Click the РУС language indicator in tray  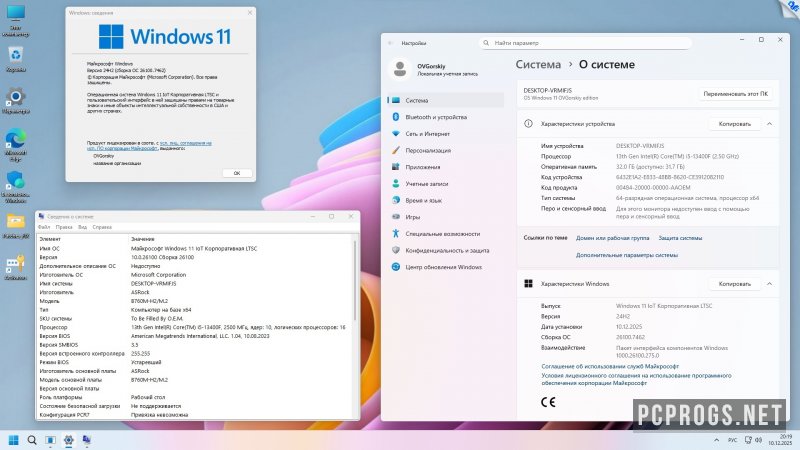(x=733, y=440)
